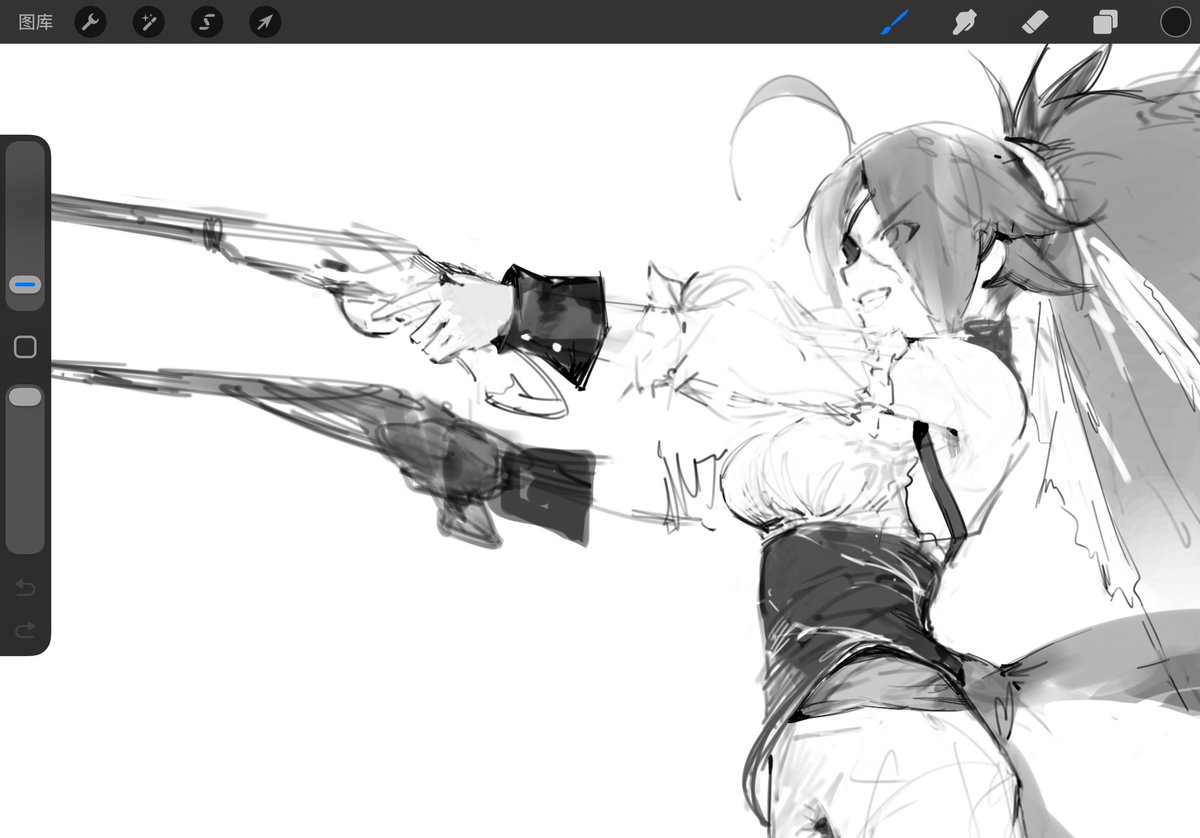Open the active color picker
Screen dimensions: 1200x838
coord(1176,22)
